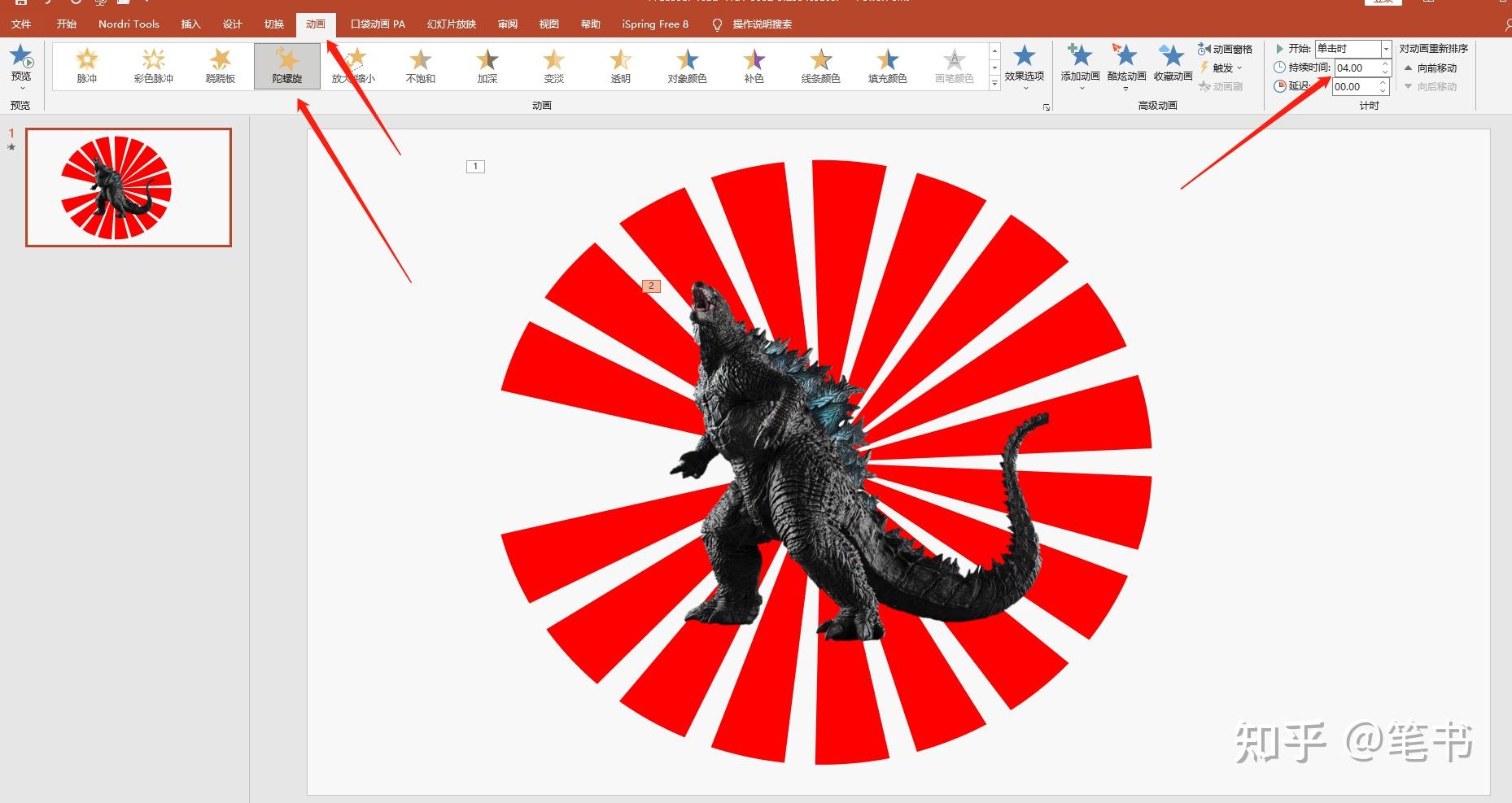Click animation marker 2 on the slide
The height and width of the screenshot is (803, 1512).
pyautogui.click(x=651, y=286)
